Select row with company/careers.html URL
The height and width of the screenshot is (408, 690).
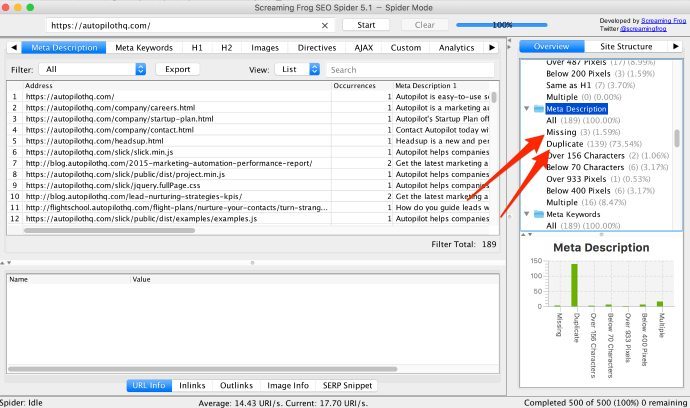(x=249, y=108)
